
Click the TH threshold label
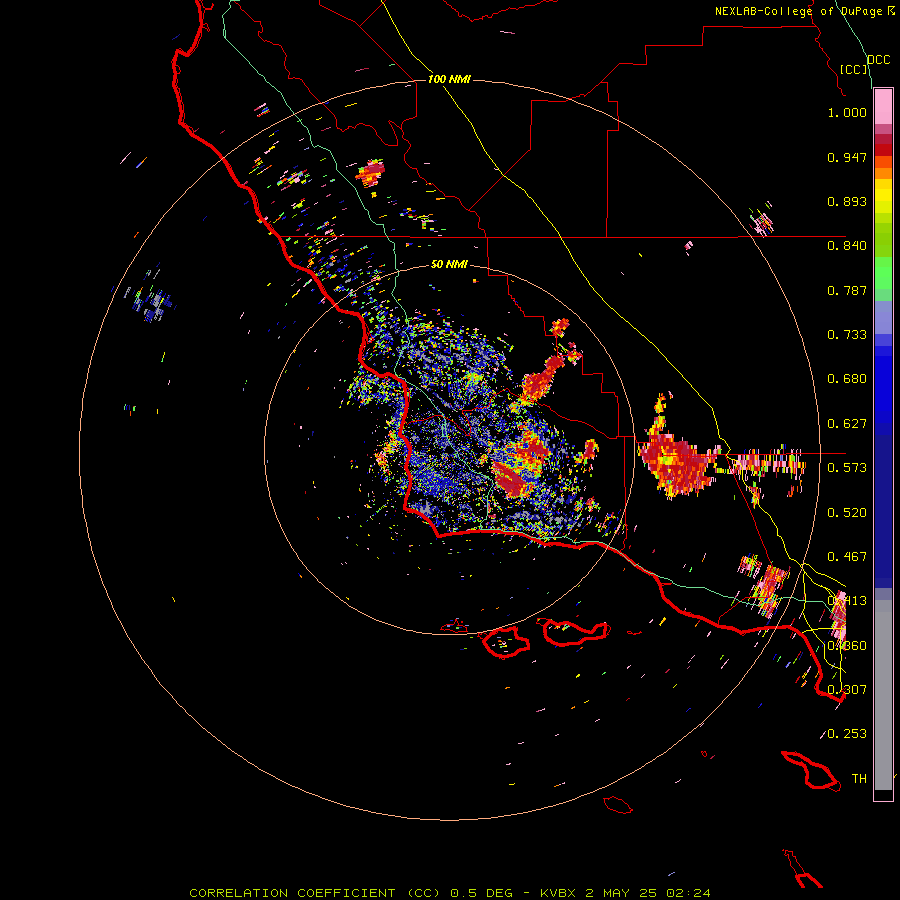click(859, 779)
